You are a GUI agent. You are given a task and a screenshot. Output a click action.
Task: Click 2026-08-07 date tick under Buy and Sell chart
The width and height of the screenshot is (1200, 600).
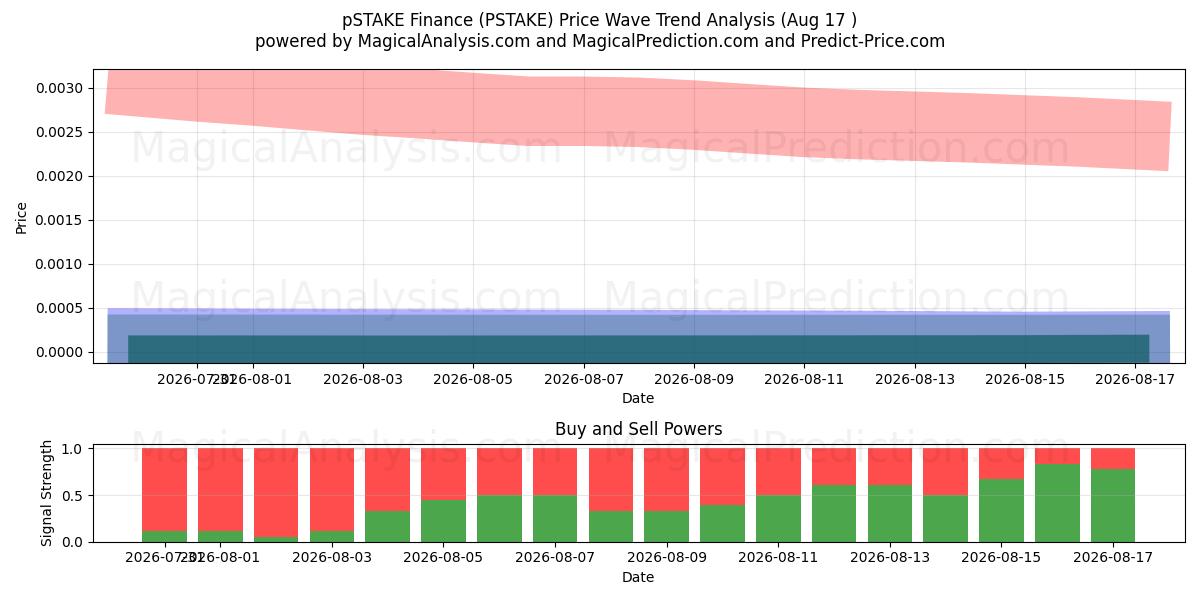click(555, 558)
